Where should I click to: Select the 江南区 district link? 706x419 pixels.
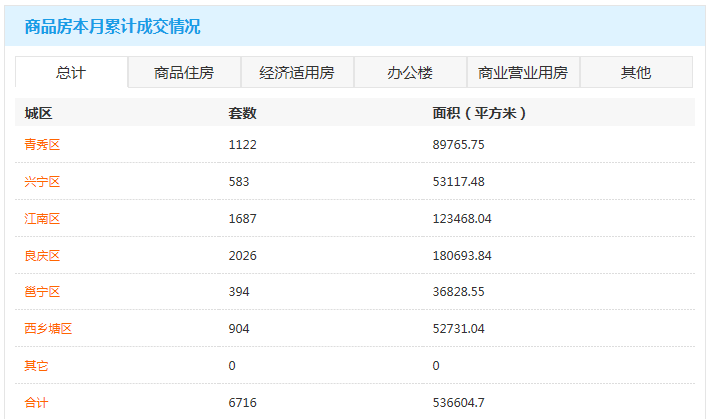click(43, 219)
